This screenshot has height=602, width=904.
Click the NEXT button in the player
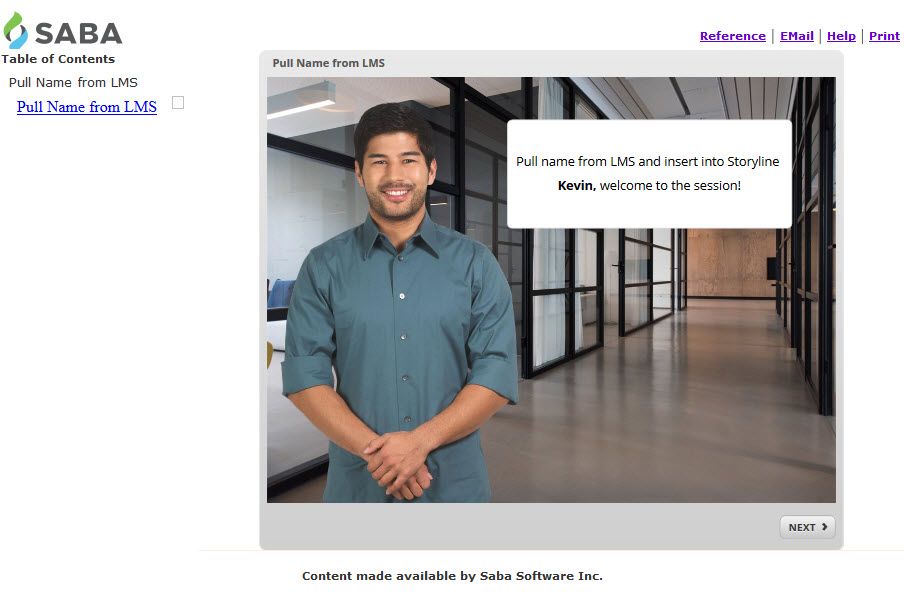click(x=807, y=527)
